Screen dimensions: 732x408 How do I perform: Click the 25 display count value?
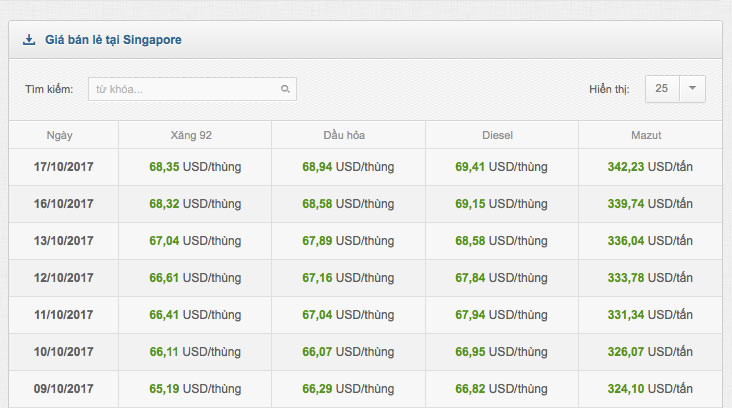click(x=662, y=89)
